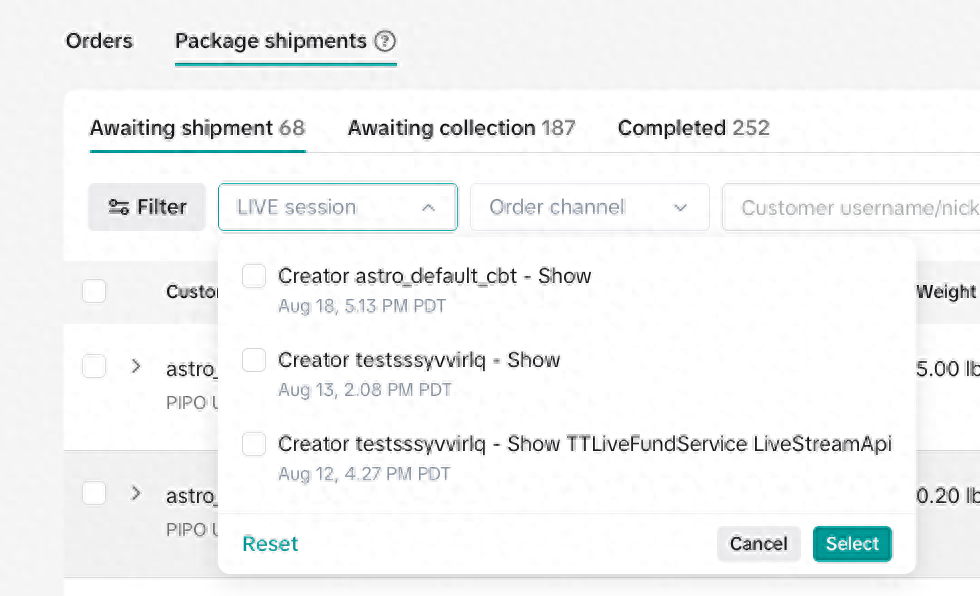Check the TTLiveFundService LiveStreamApi session box
980x596 pixels.
pos(254,444)
